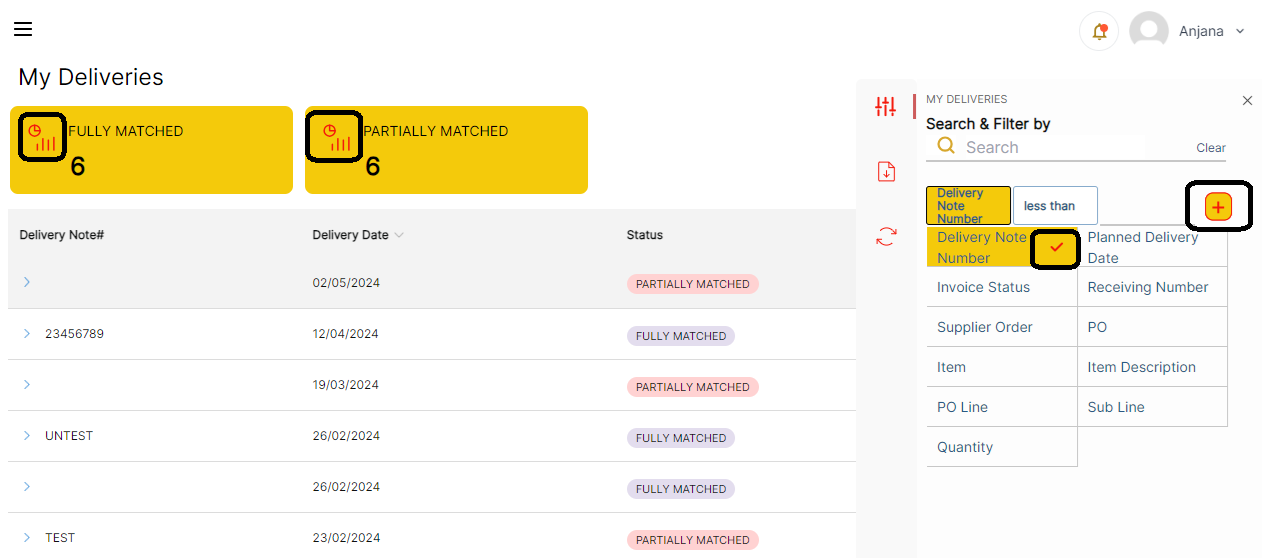Screen dimensions: 1267x558
Task: Uncheck the selected Delivery Note Number option
Action: [x=1056, y=248]
